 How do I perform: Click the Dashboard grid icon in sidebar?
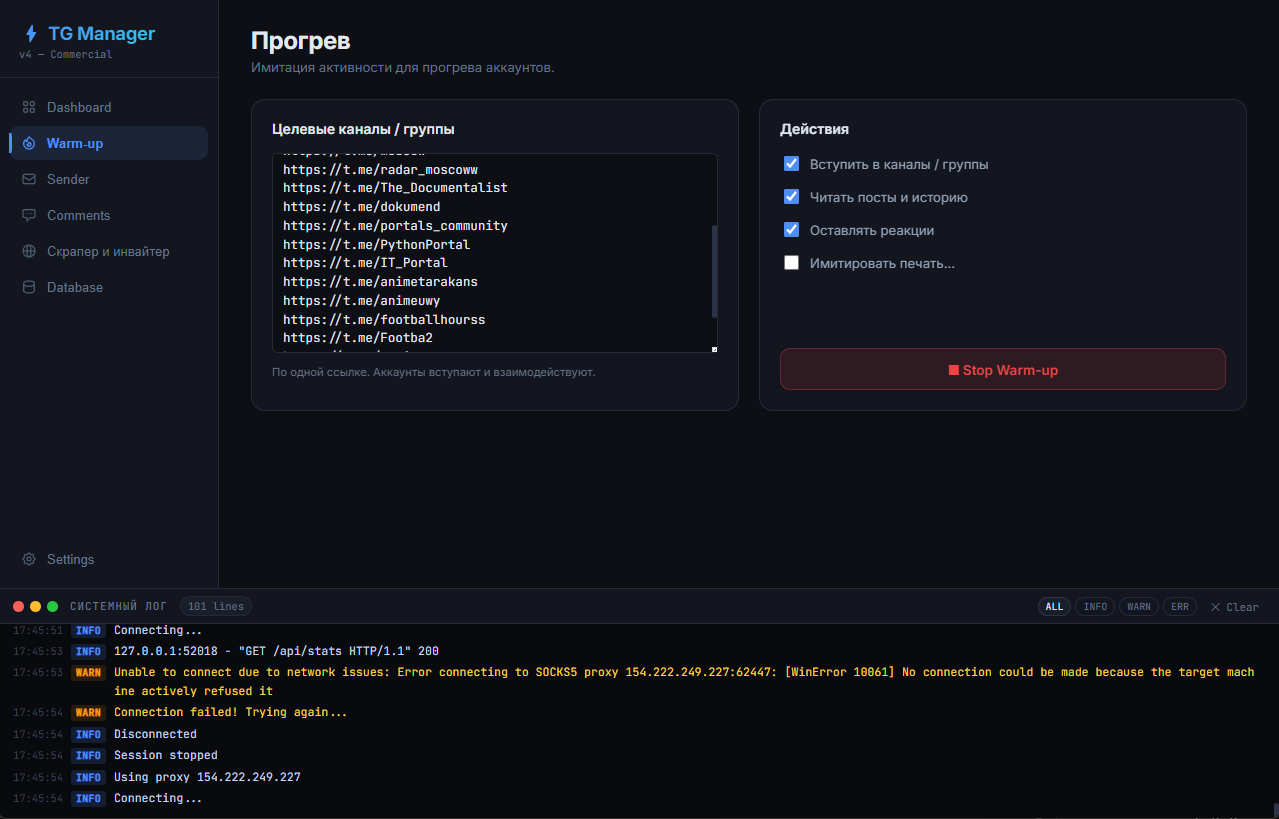point(29,107)
